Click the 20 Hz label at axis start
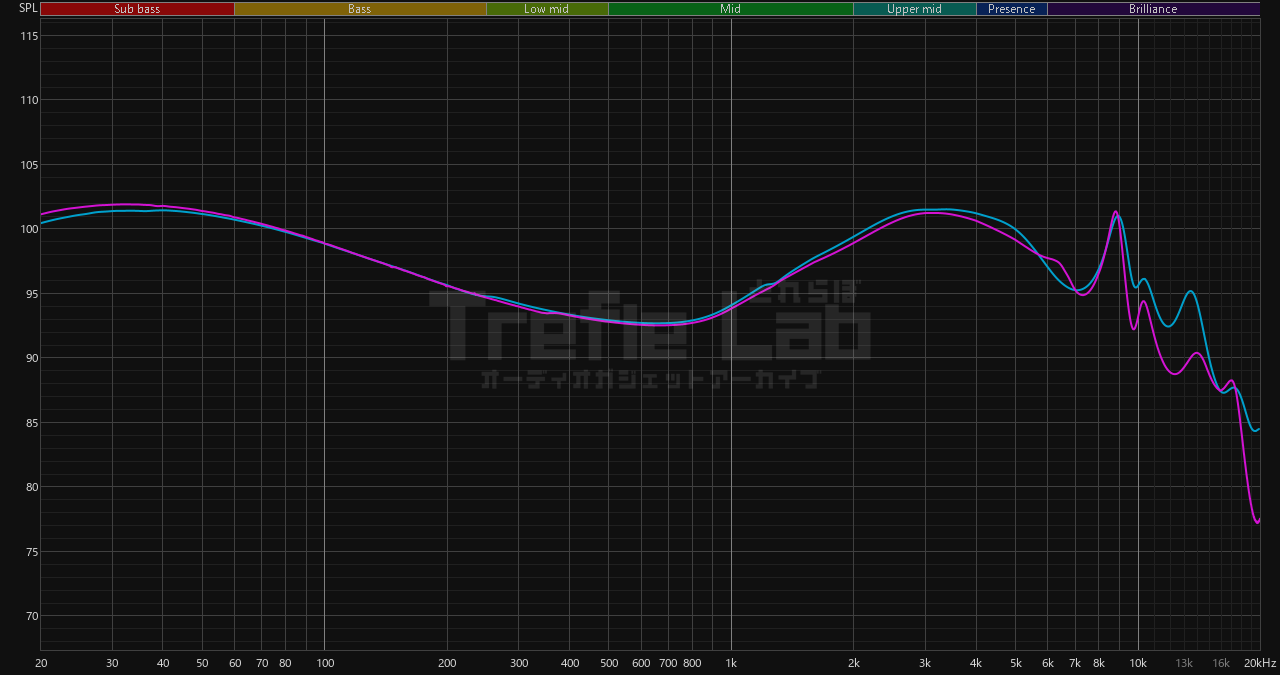The height and width of the screenshot is (675, 1280). pyautogui.click(x=41, y=663)
